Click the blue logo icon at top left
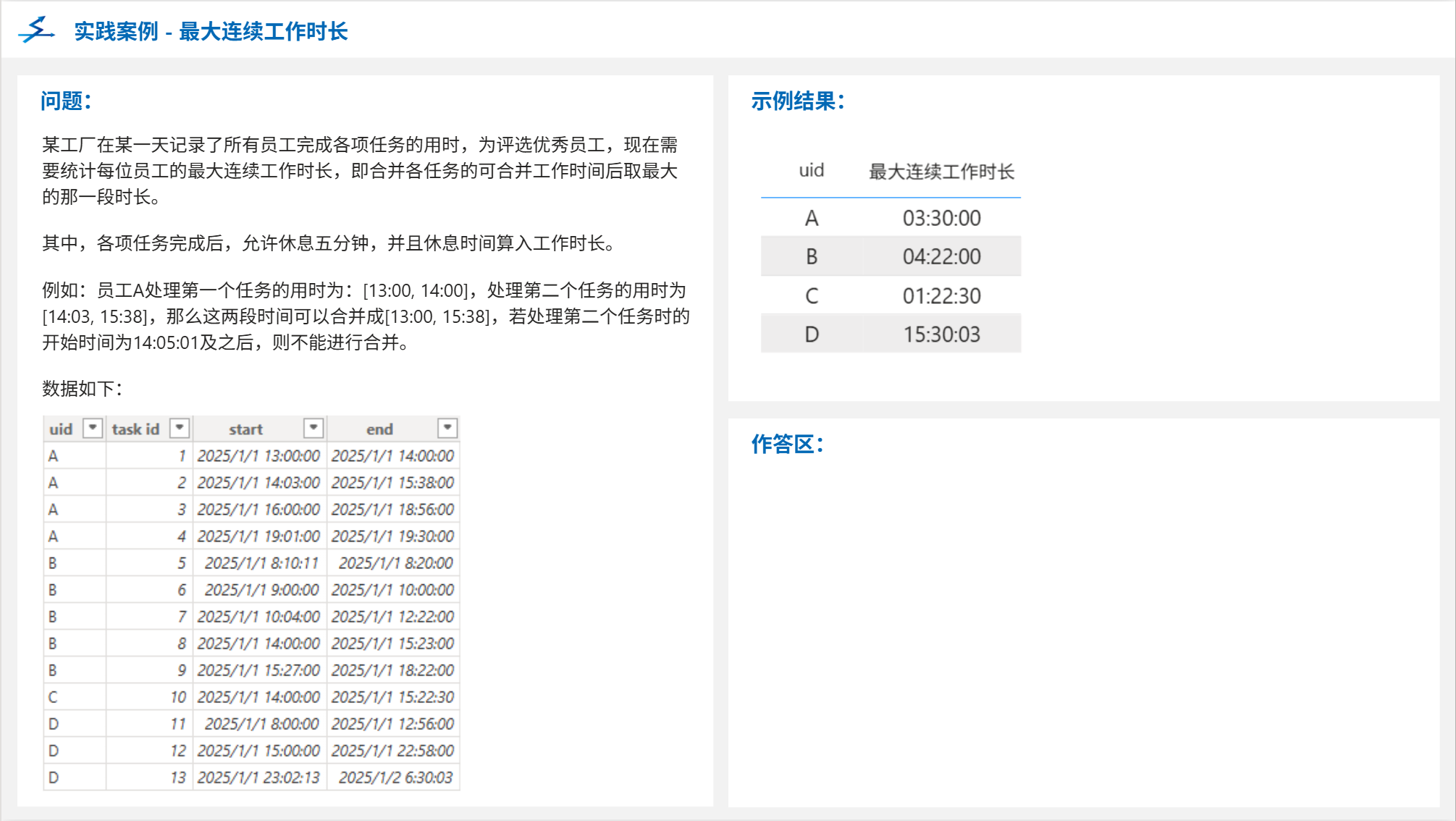The image size is (1456, 821). [x=36, y=30]
